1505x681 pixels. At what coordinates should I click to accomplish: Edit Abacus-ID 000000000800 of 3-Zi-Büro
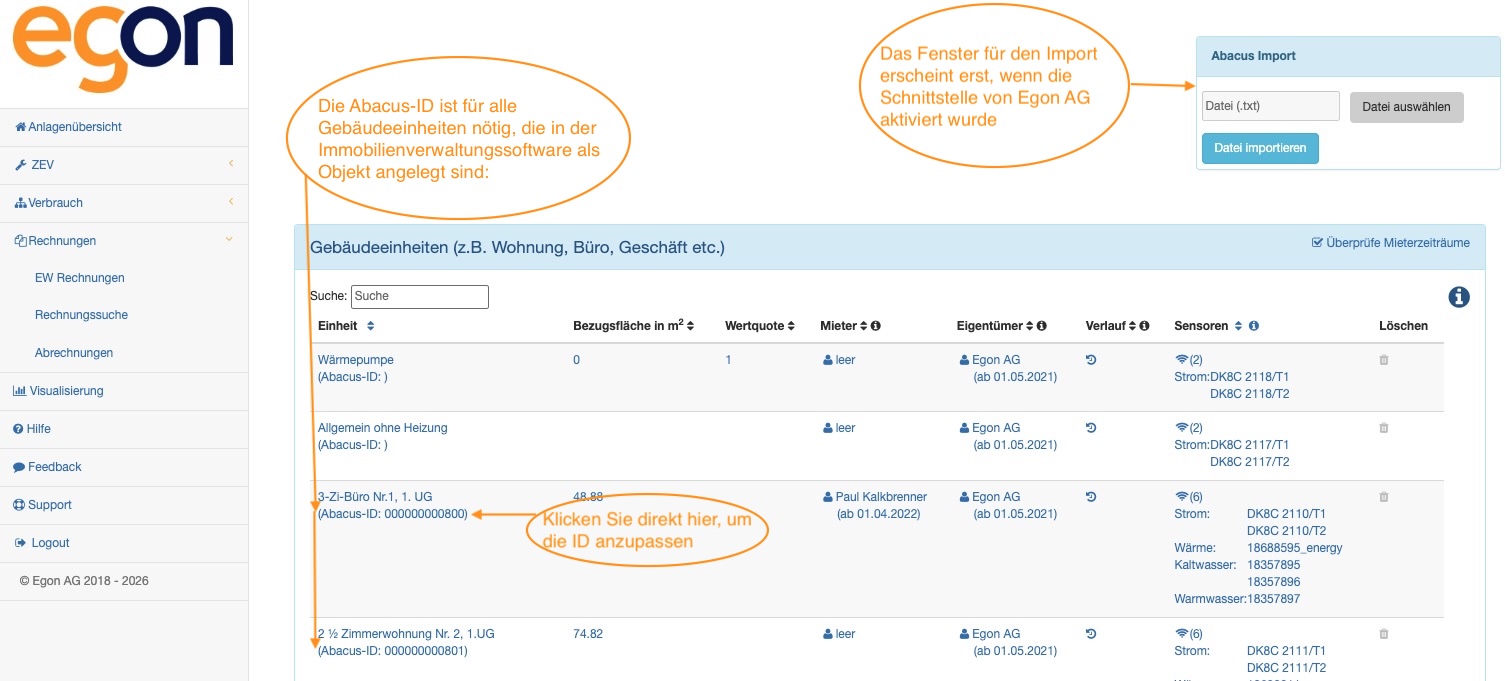pos(392,514)
